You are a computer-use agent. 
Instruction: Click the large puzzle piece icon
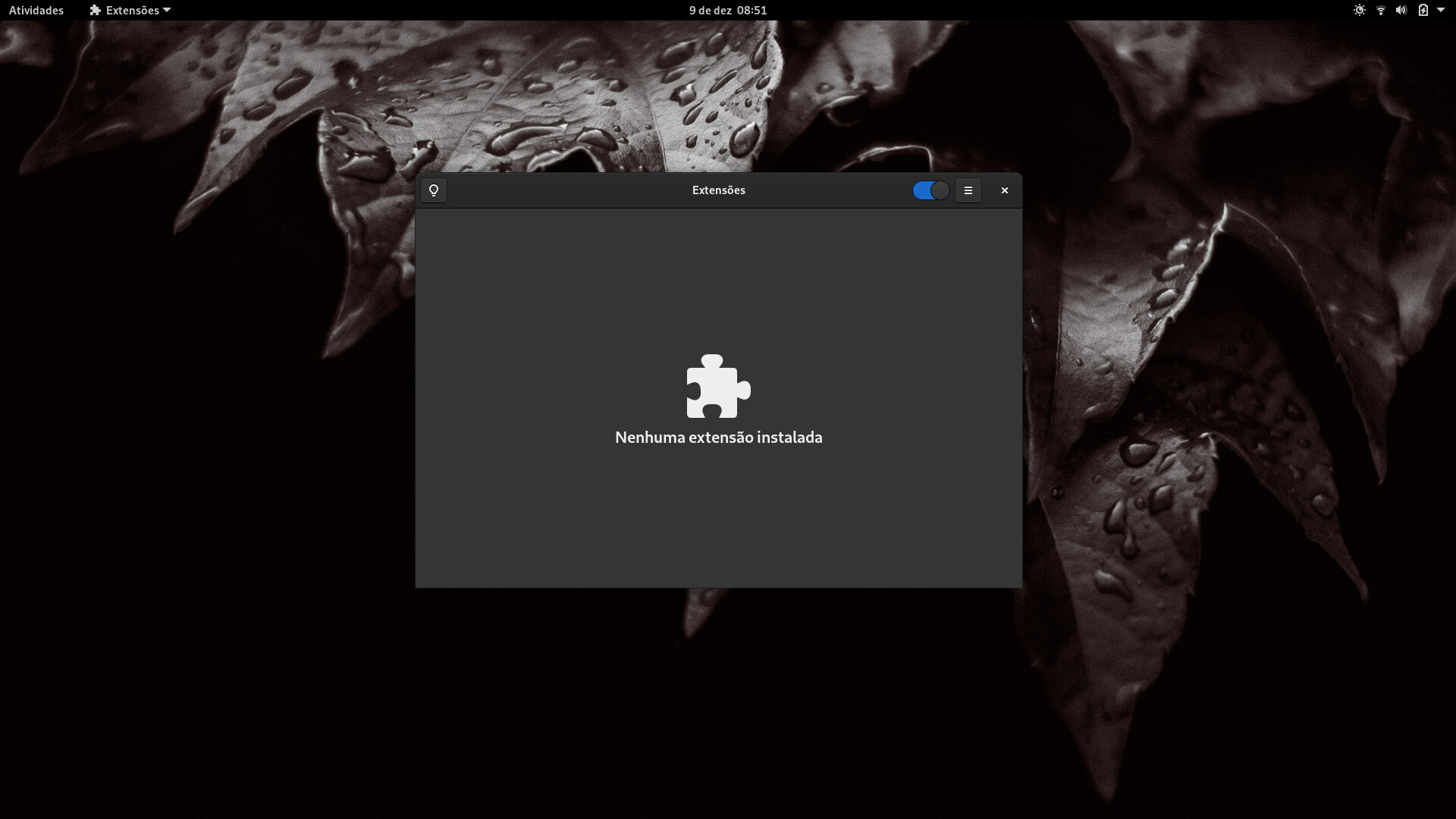(x=718, y=386)
